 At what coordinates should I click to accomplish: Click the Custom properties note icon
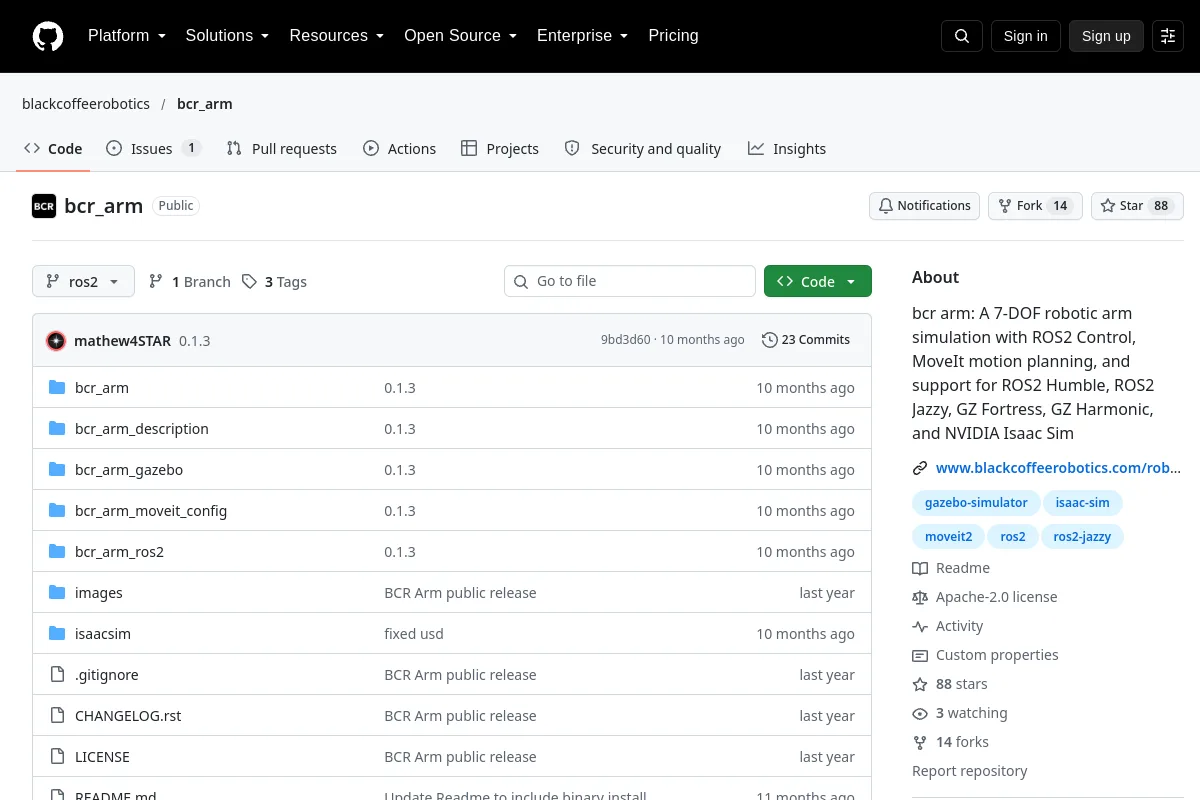click(920, 655)
